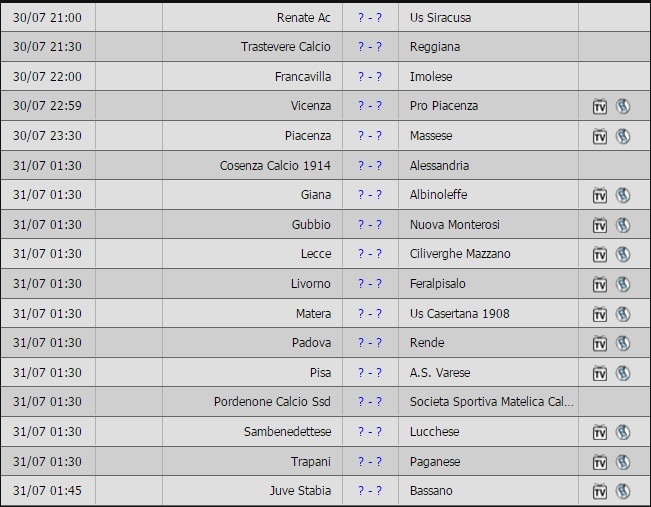Viewport: 651px width, 507px height.
Task: Click the globe icon for Livorno vs Feralpisalo
Action: click(622, 284)
